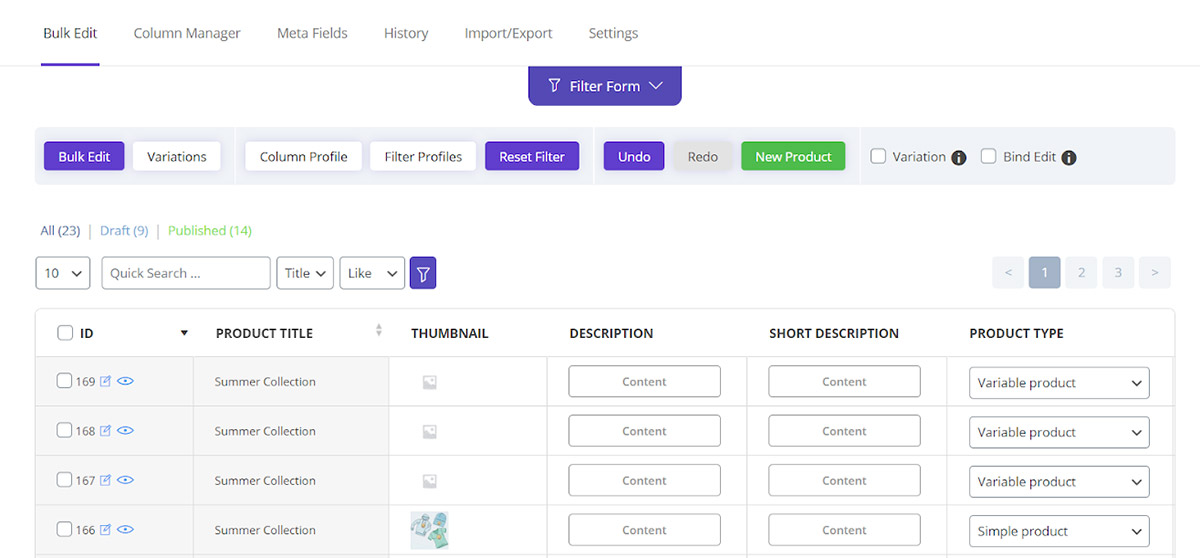Screen dimensions: 1200x558
Task: Go to page 2
Action: [x=1081, y=273]
